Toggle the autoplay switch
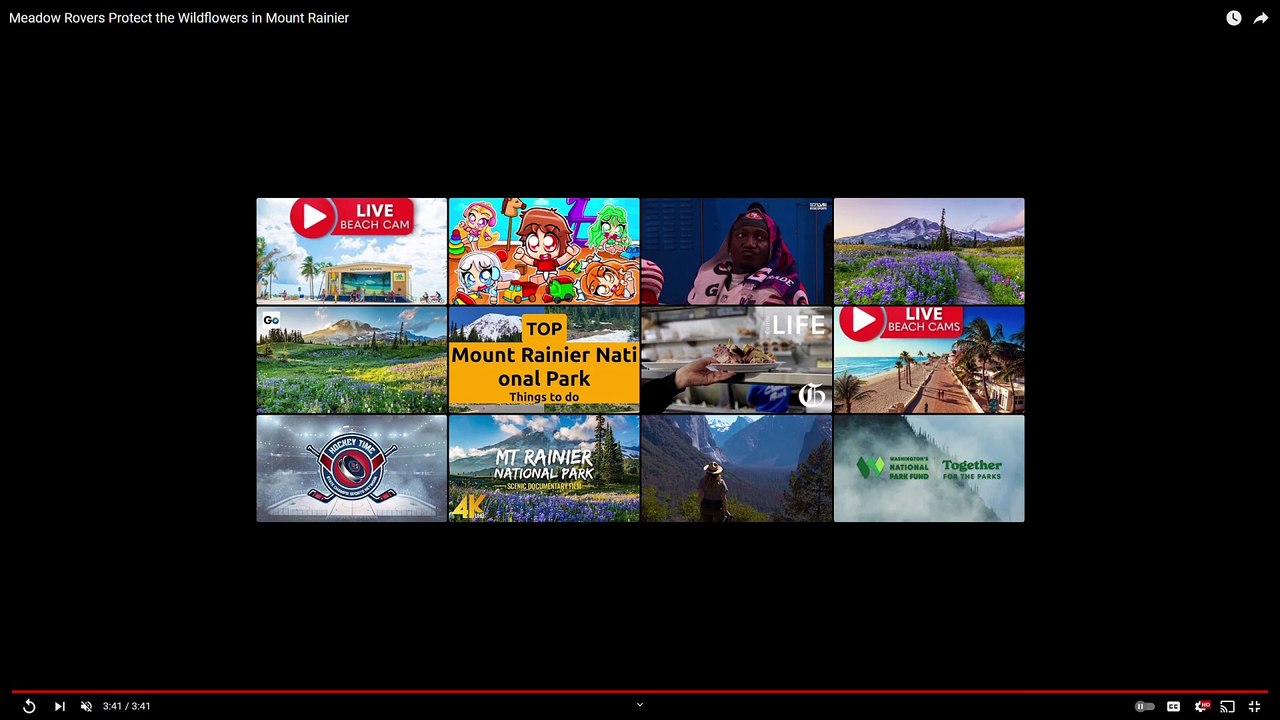 (x=1145, y=706)
